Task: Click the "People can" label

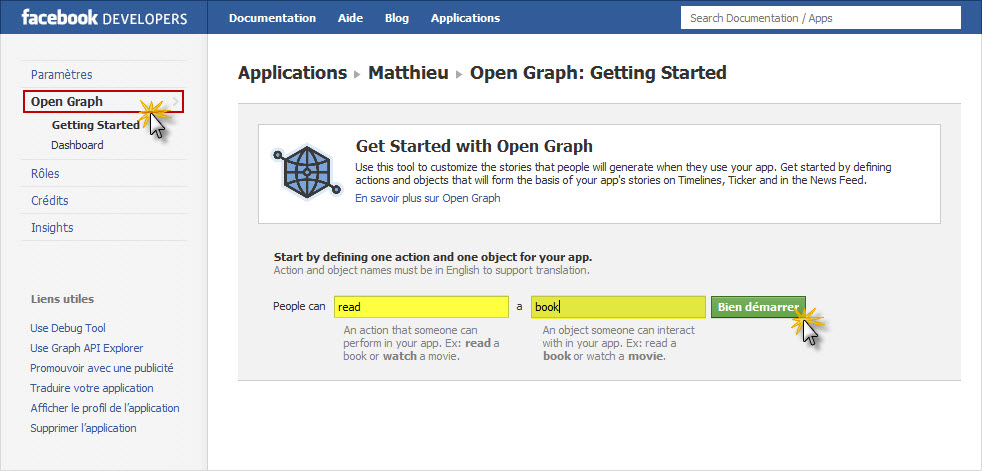Action: 299,306
